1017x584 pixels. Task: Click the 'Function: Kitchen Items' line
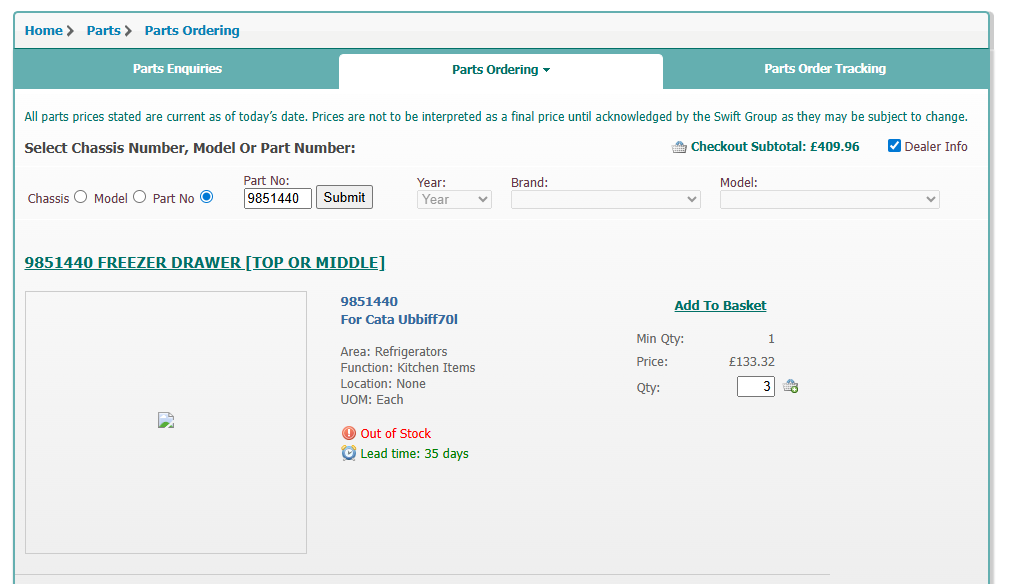click(408, 368)
